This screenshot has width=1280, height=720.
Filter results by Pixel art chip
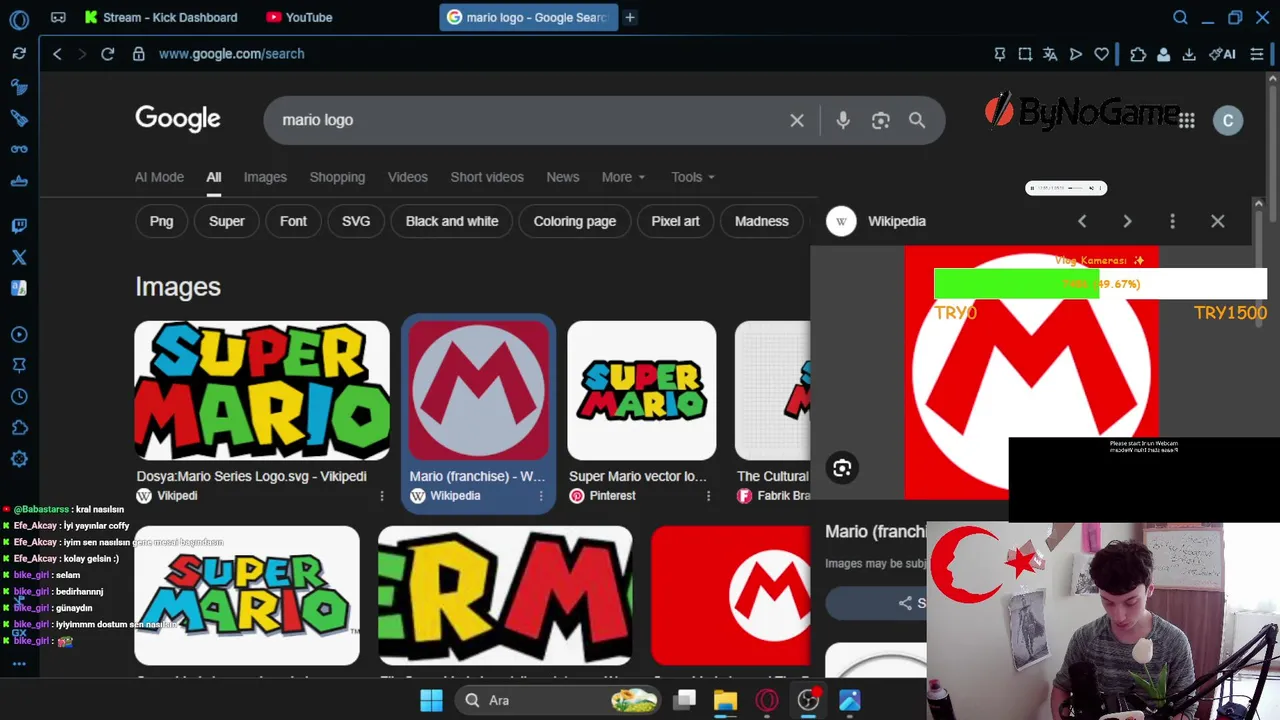(x=675, y=221)
